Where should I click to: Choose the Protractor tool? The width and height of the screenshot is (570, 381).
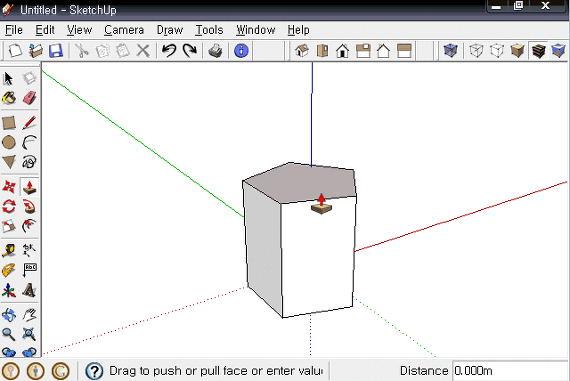click(9, 270)
